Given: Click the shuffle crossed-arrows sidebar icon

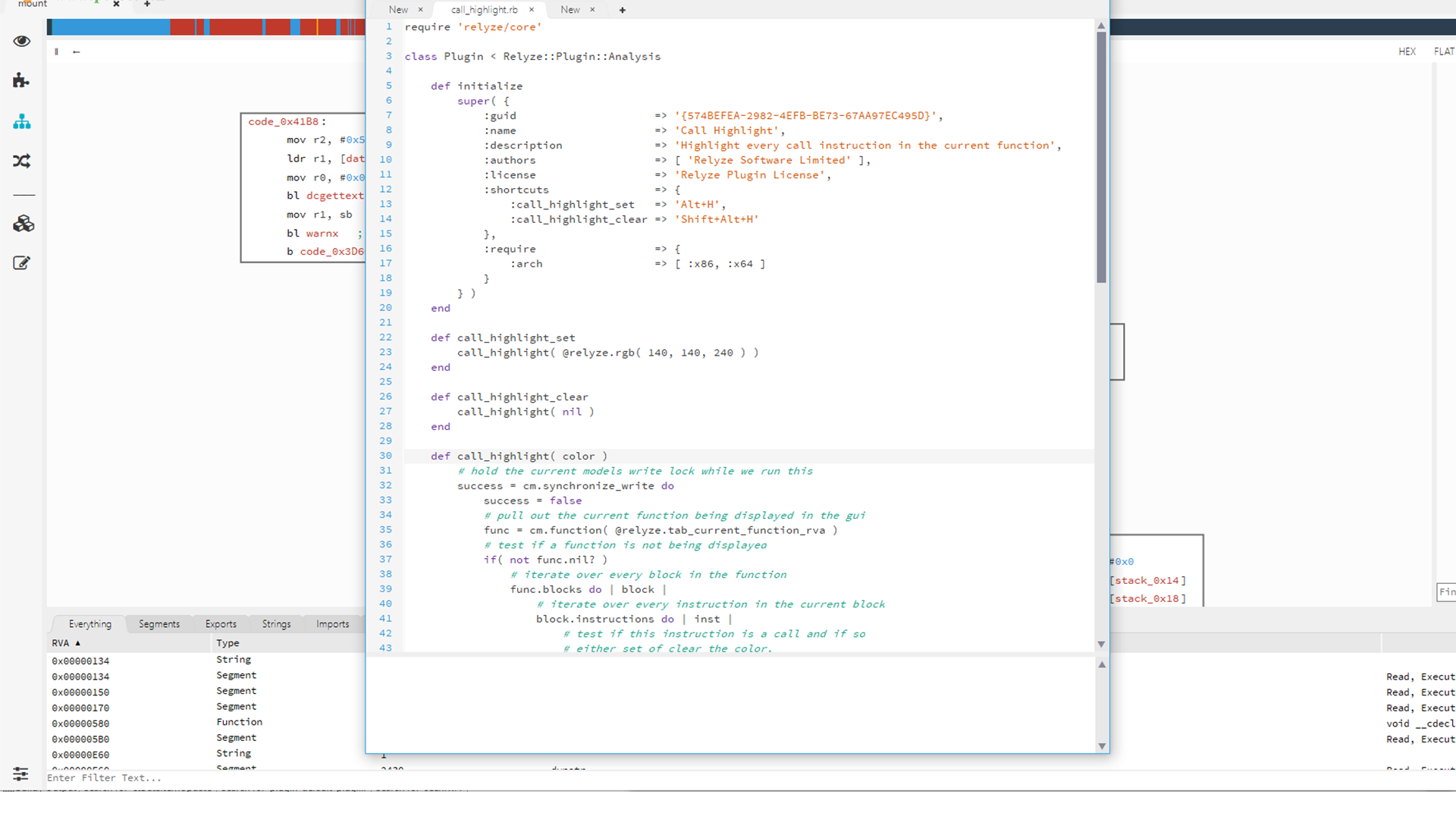Looking at the screenshot, I should pos(22,161).
